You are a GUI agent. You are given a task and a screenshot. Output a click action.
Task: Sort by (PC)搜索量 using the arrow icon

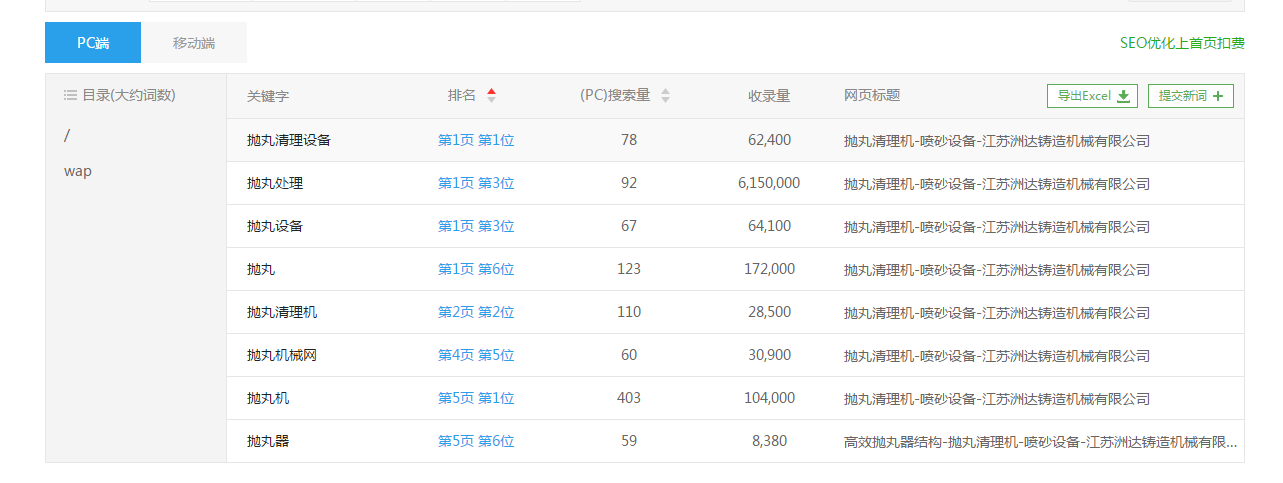point(665,96)
